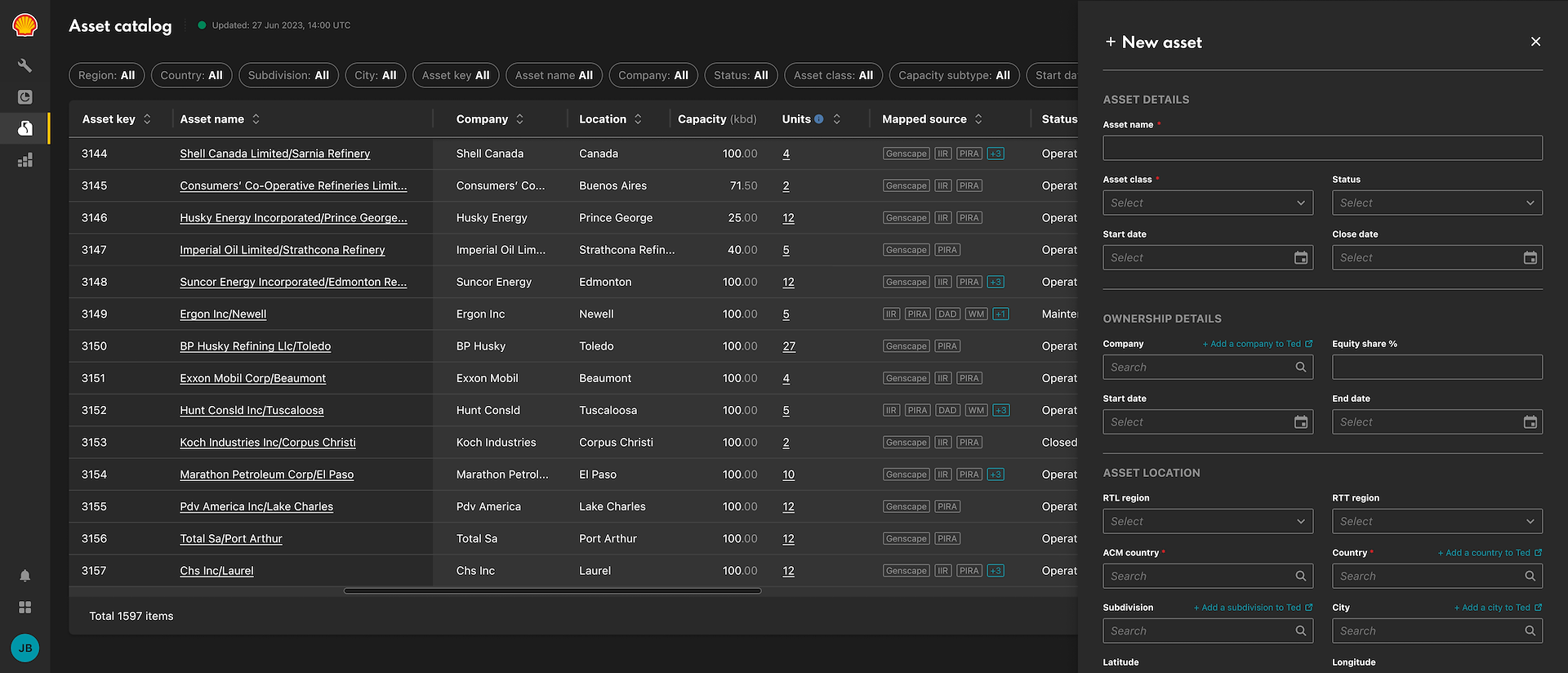Close the New asset panel
1568x673 pixels.
(x=1535, y=42)
